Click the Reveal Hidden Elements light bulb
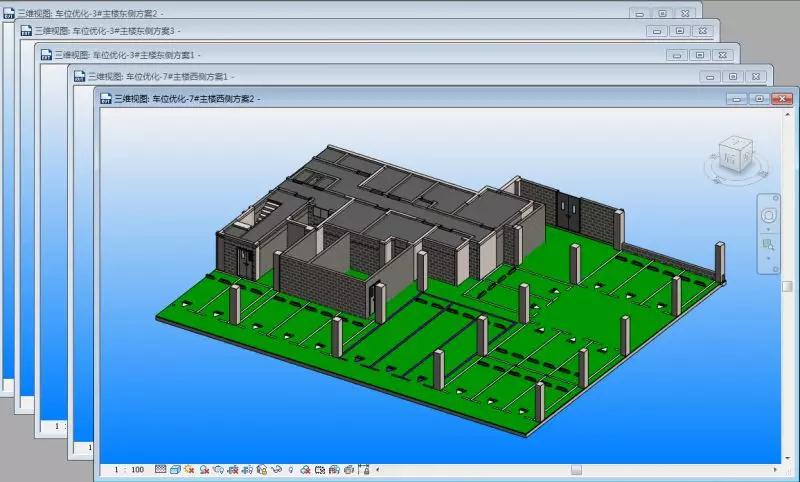Screen dimensions: 800x482 tap(291, 469)
